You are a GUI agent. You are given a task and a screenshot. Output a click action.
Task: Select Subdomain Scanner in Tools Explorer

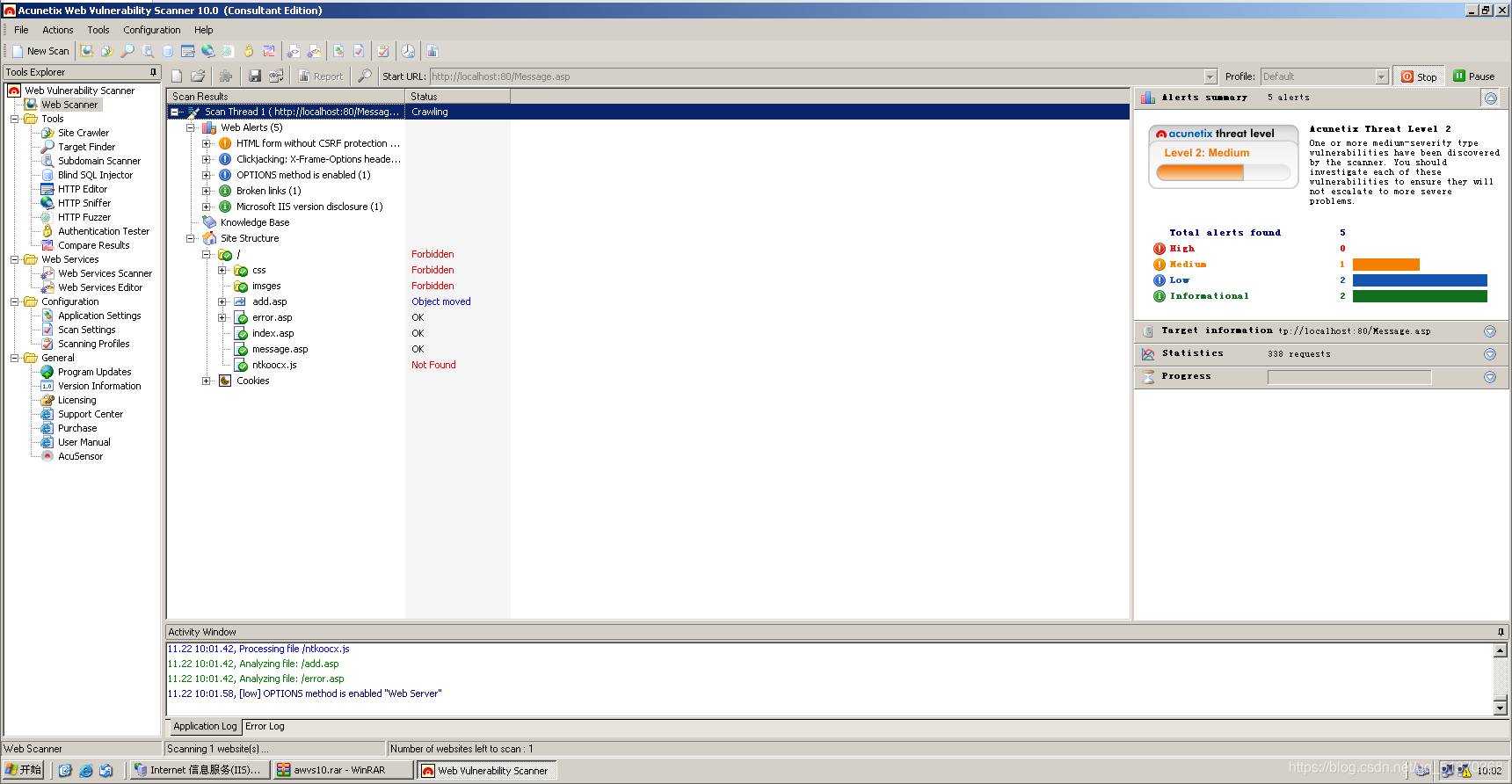[x=99, y=161]
